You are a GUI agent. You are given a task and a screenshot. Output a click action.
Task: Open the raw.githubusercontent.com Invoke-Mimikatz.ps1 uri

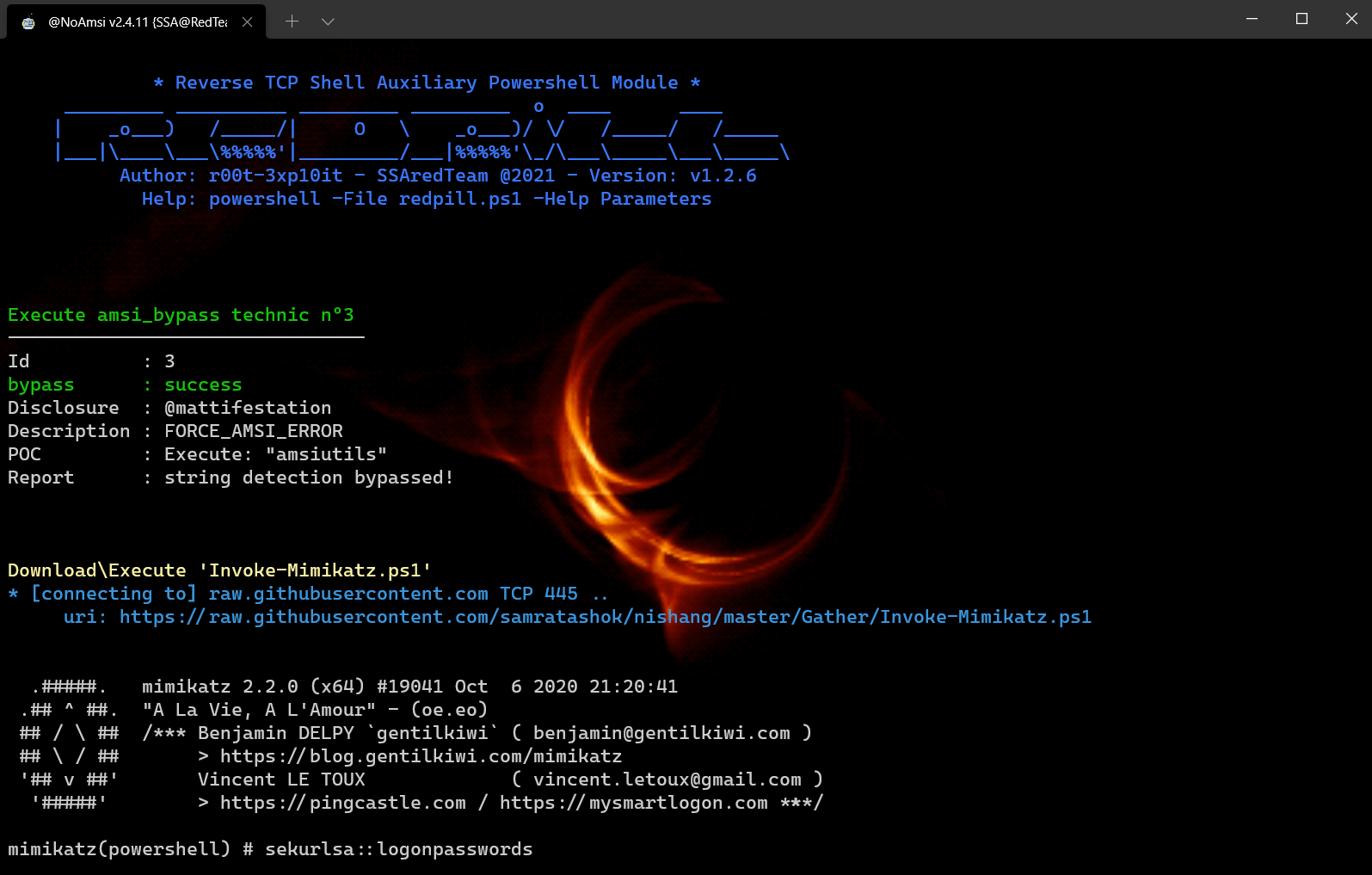point(606,617)
